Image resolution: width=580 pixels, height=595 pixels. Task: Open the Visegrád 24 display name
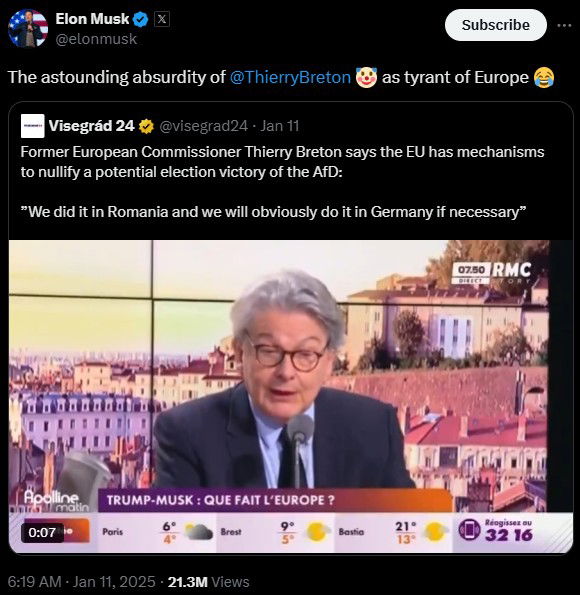[91, 126]
